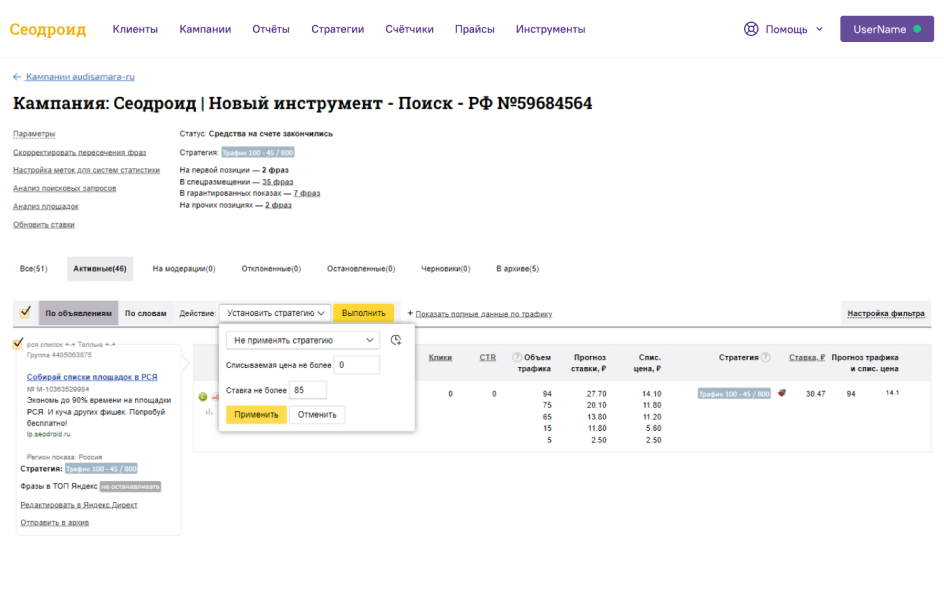The width and height of the screenshot is (944, 613).
Task: Click the Помощь lifebuoy icon
Action: [x=751, y=29]
